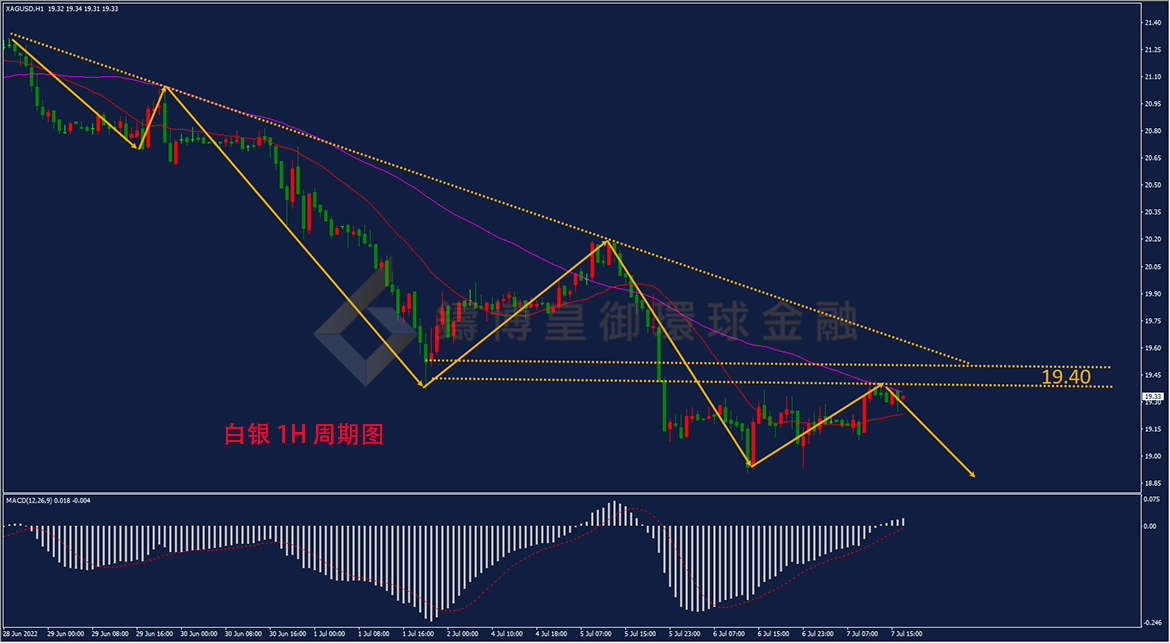This screenshot has width=1170, height=643.
Task: Click the highlighted 19.33 current price tag
Action: point(1153,397)
